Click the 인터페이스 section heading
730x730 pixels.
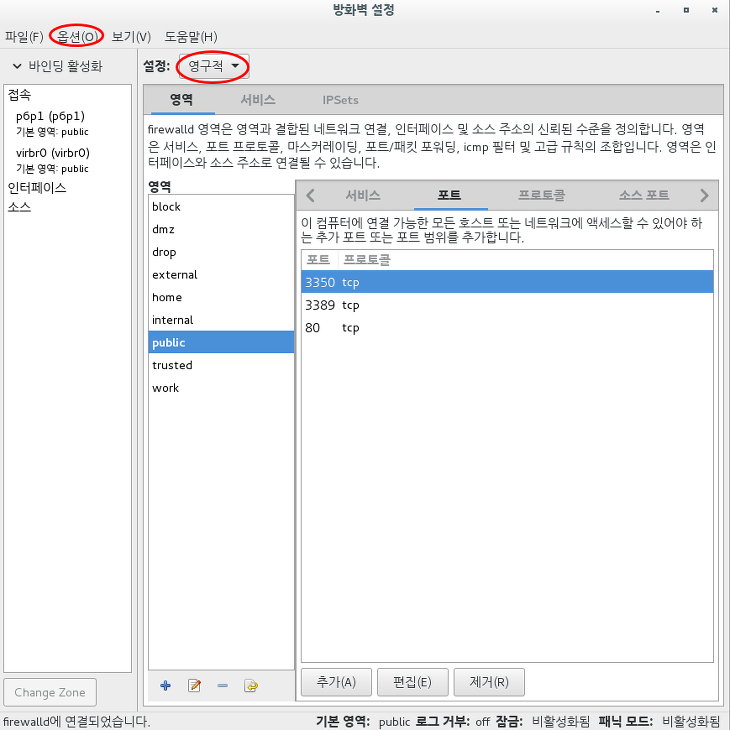pyautogui.click(x=37, y=188)
